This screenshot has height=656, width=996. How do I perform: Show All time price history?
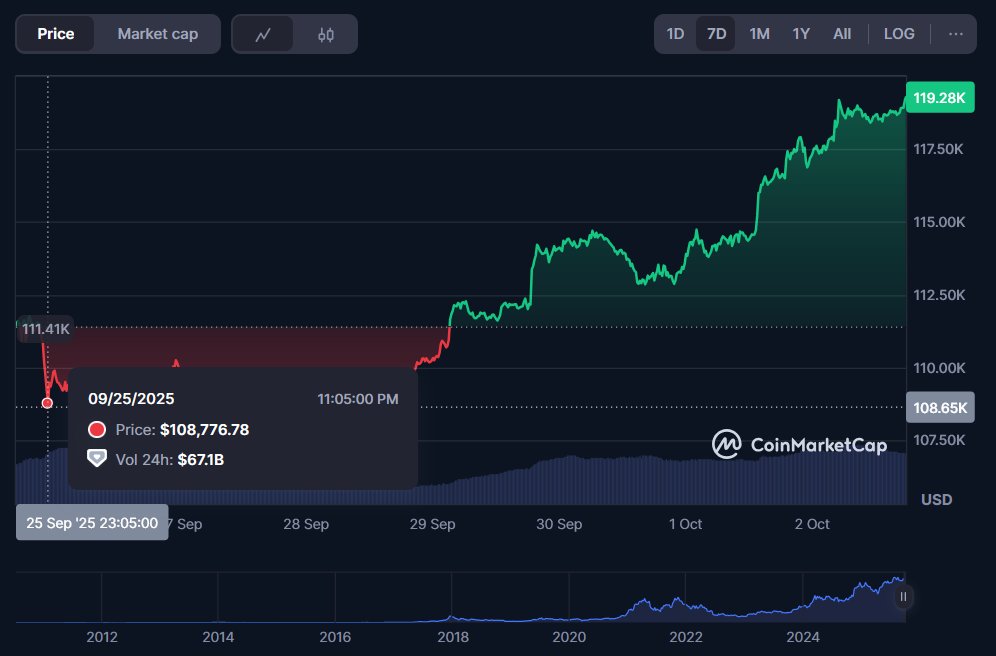click(842, 34)
